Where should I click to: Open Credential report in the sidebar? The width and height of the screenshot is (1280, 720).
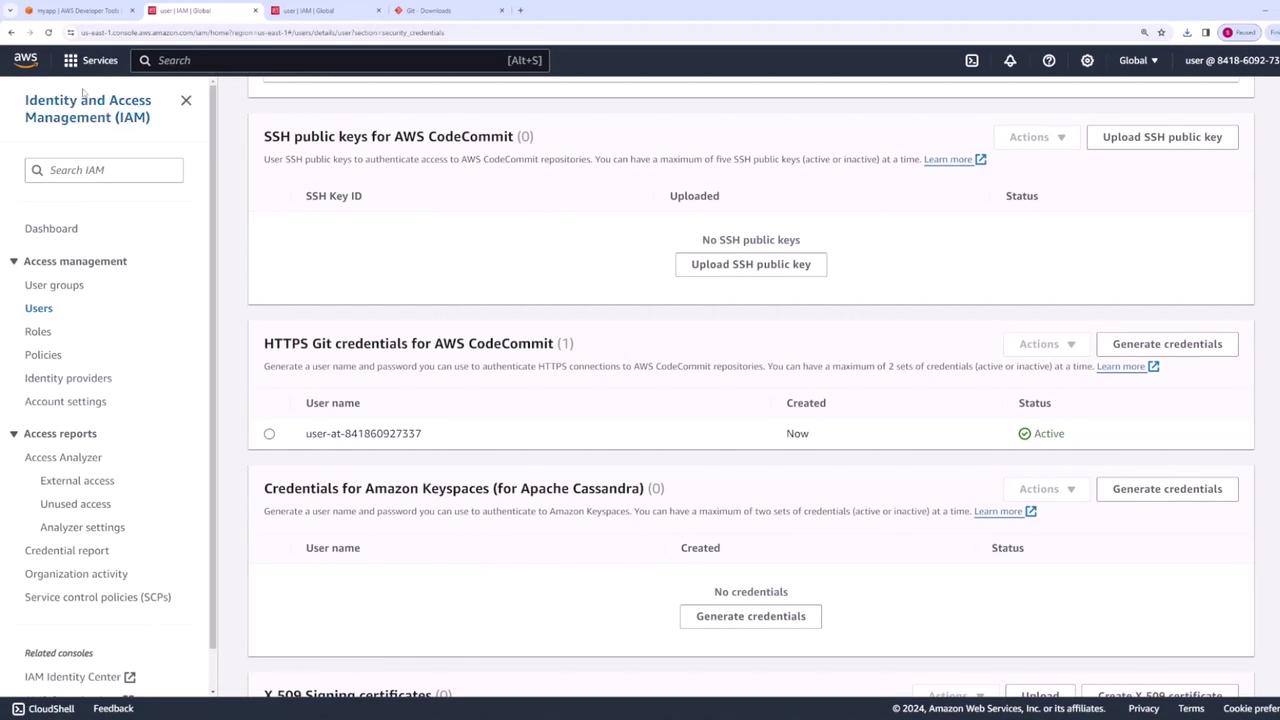[x=67, y=551]
